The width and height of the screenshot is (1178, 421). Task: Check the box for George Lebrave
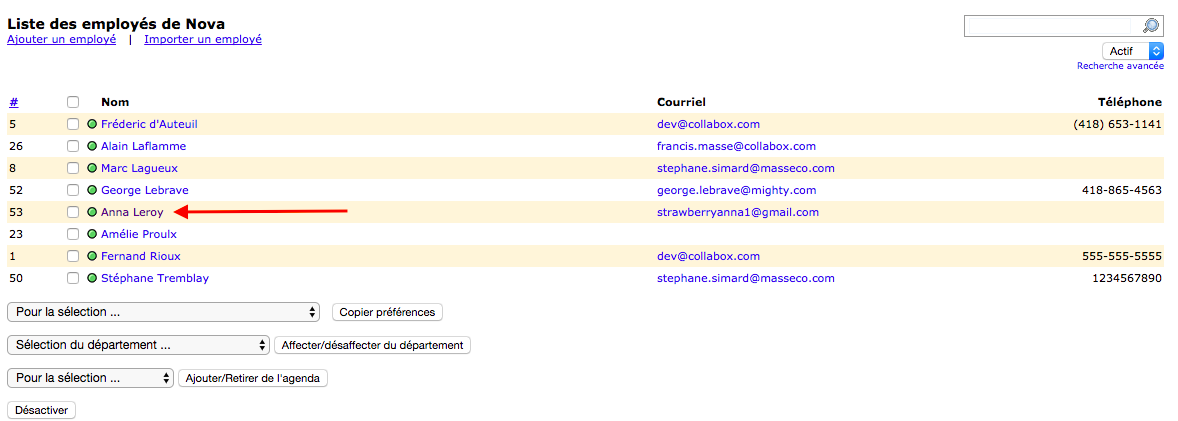click(x=73, y=190)
